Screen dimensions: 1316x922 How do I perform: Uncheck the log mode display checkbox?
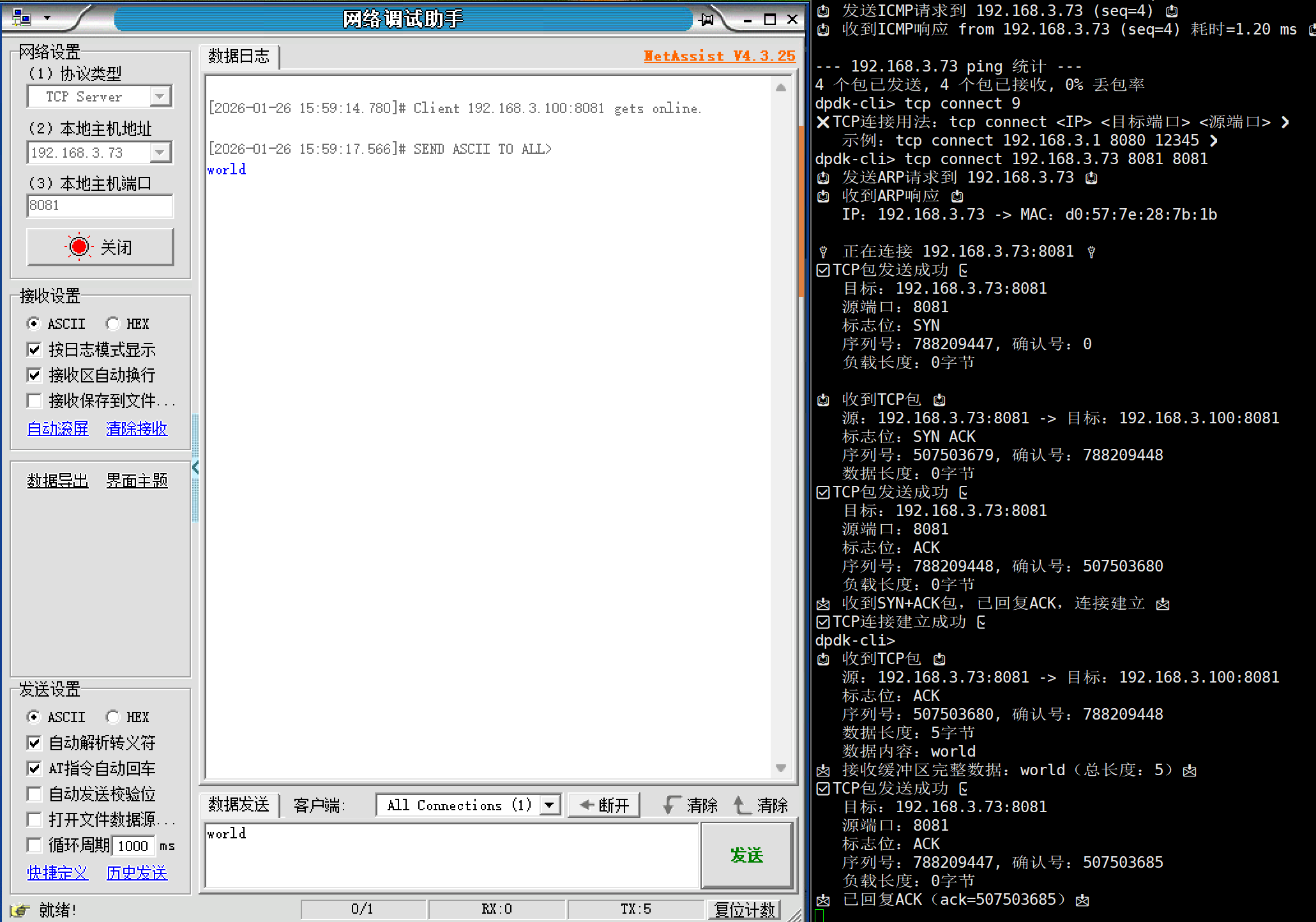34,350
